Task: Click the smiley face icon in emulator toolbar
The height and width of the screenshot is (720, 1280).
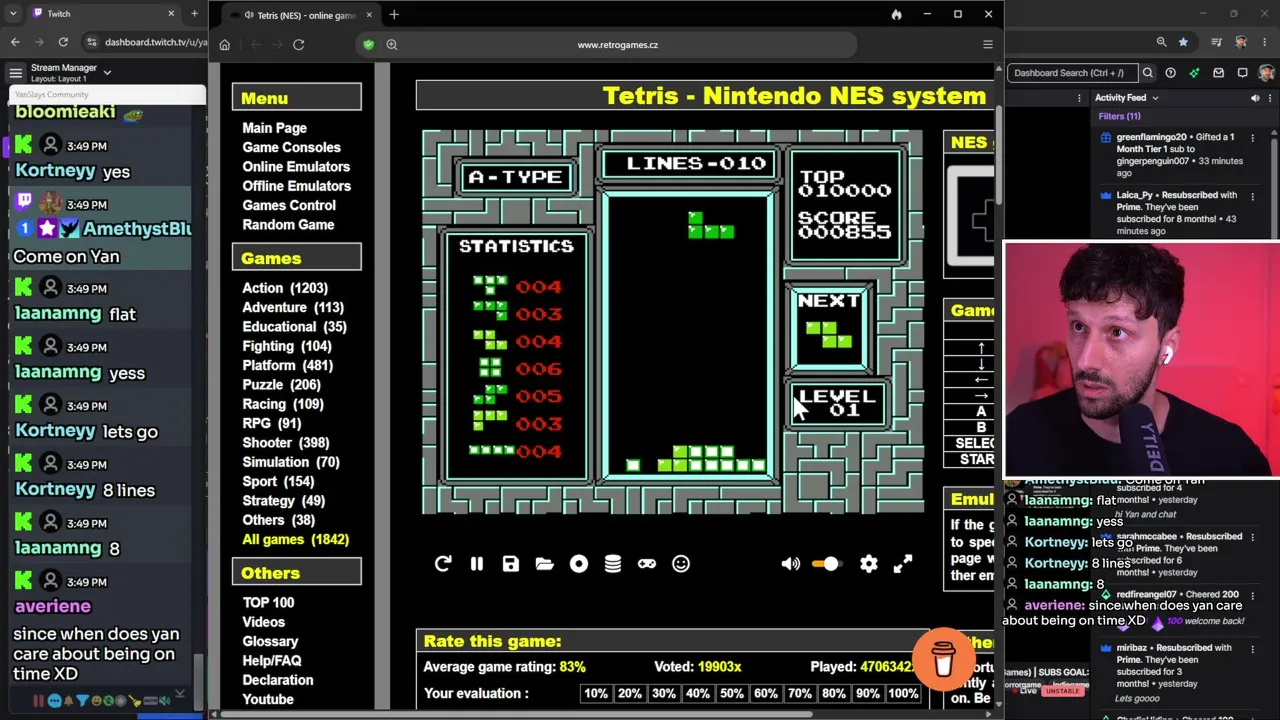Action: tap(681, 564)
